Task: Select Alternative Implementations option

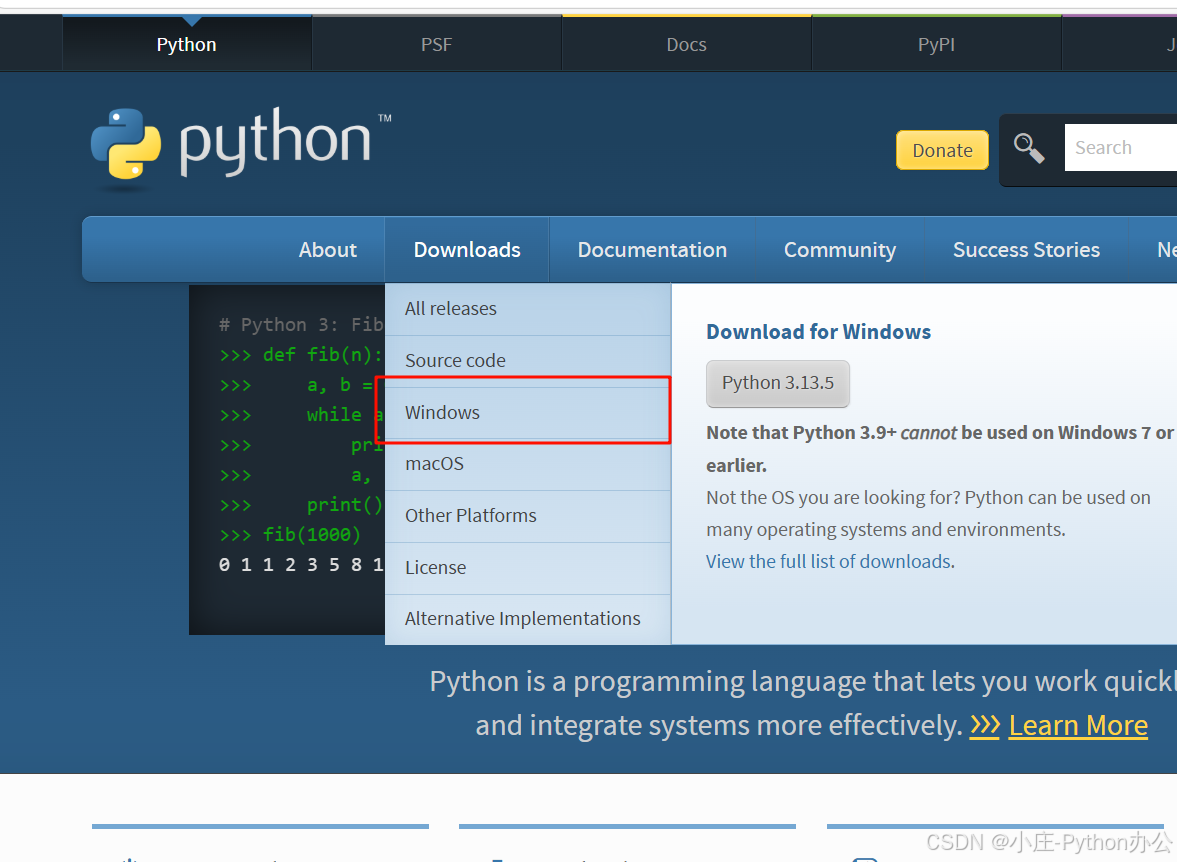Action: (522, 618)
